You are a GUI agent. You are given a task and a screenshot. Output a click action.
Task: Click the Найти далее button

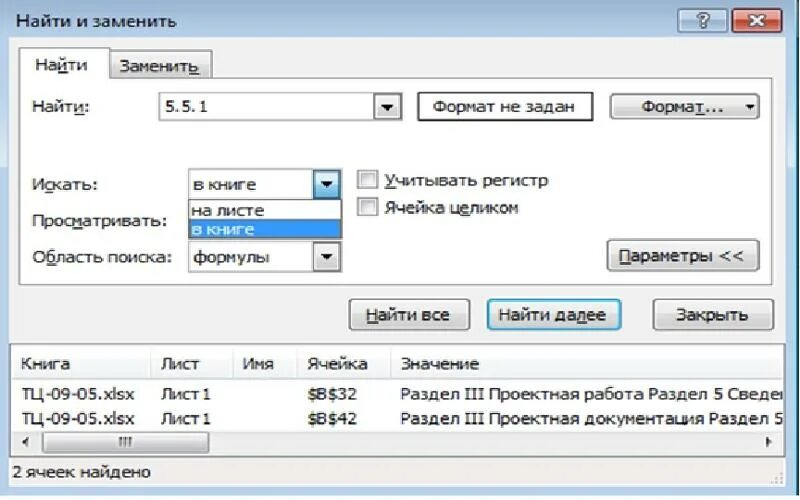[x=554, y=314]
